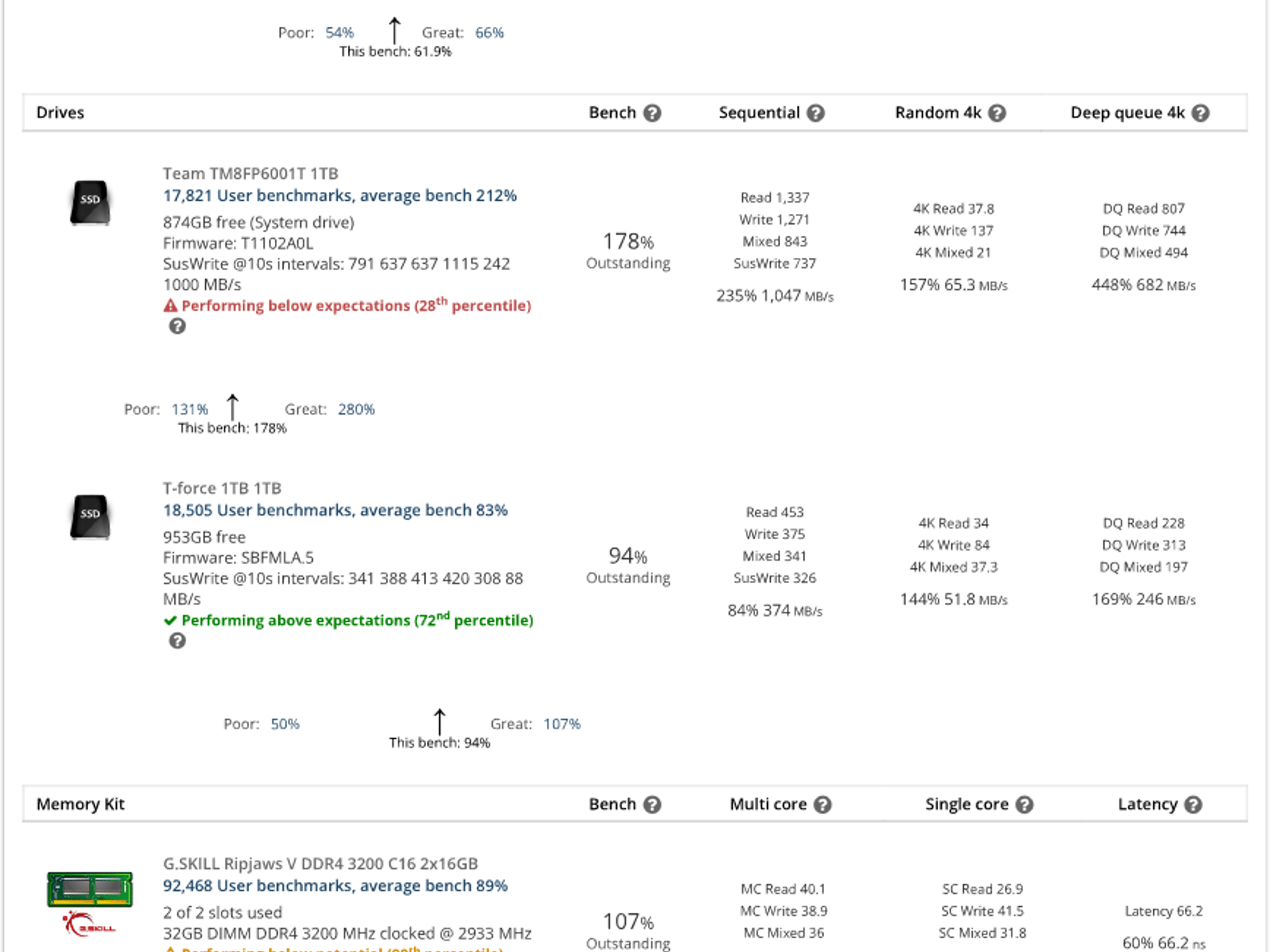
Task: Click help icon next to Multi core
Action: (x=822, y=804)
